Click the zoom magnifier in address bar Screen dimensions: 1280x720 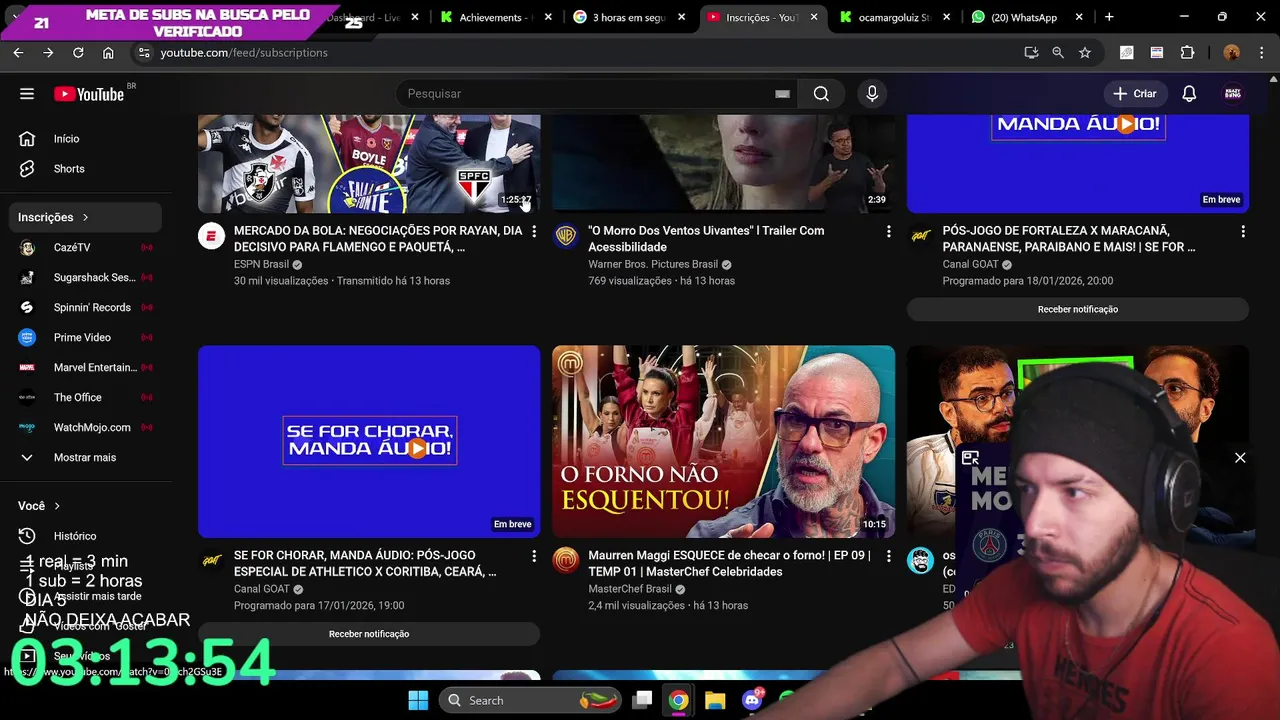click(1058, 53)
